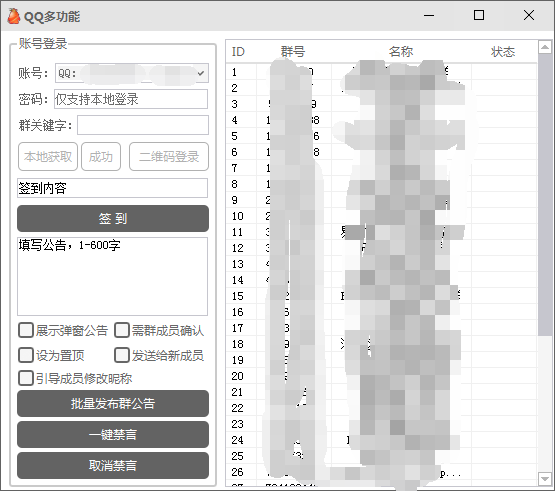The image size is (555, 491).
Task: Click the 名称 column header
Action: [x=401, y=52]
